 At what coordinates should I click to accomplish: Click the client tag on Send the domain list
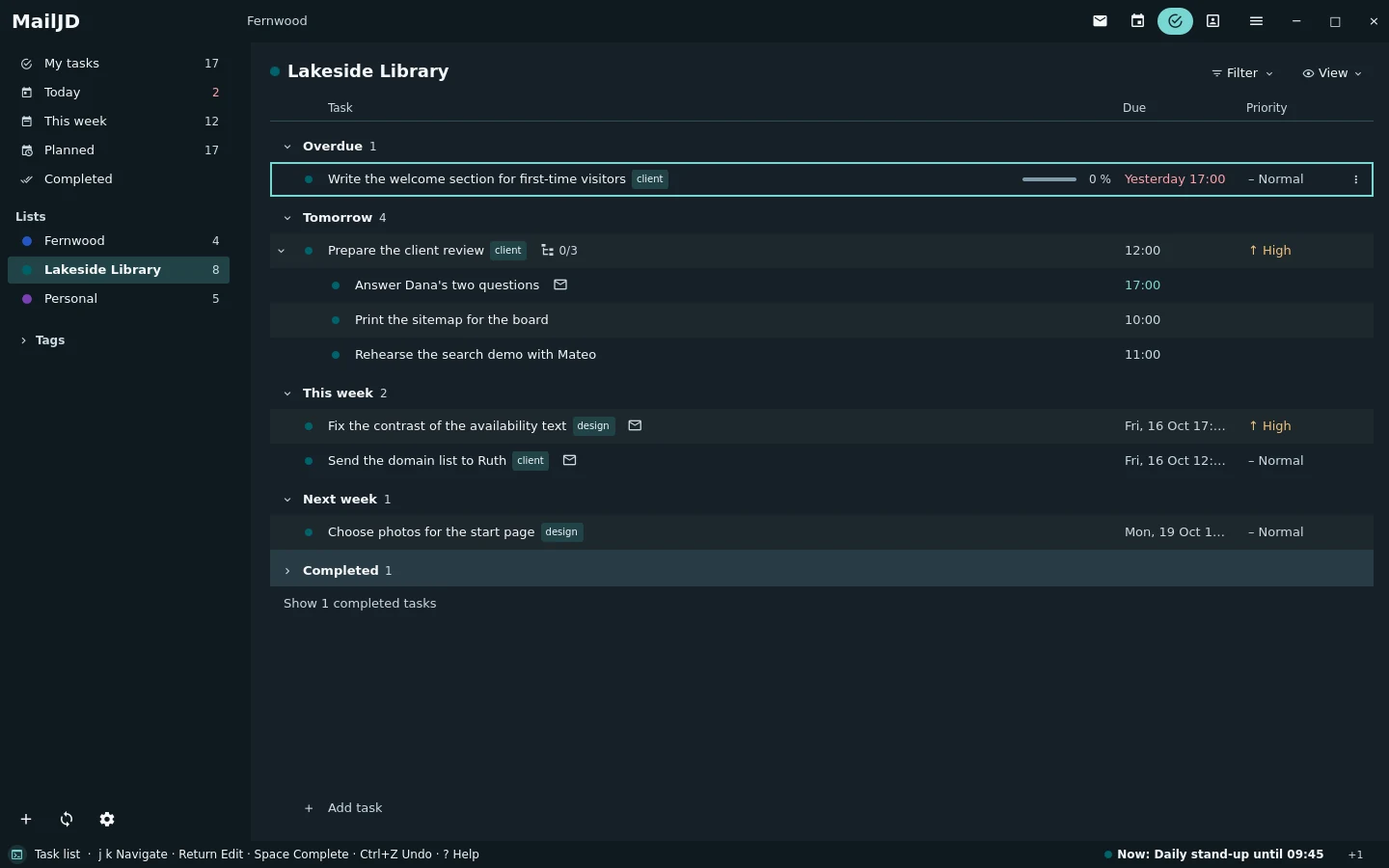pos(531,461)
